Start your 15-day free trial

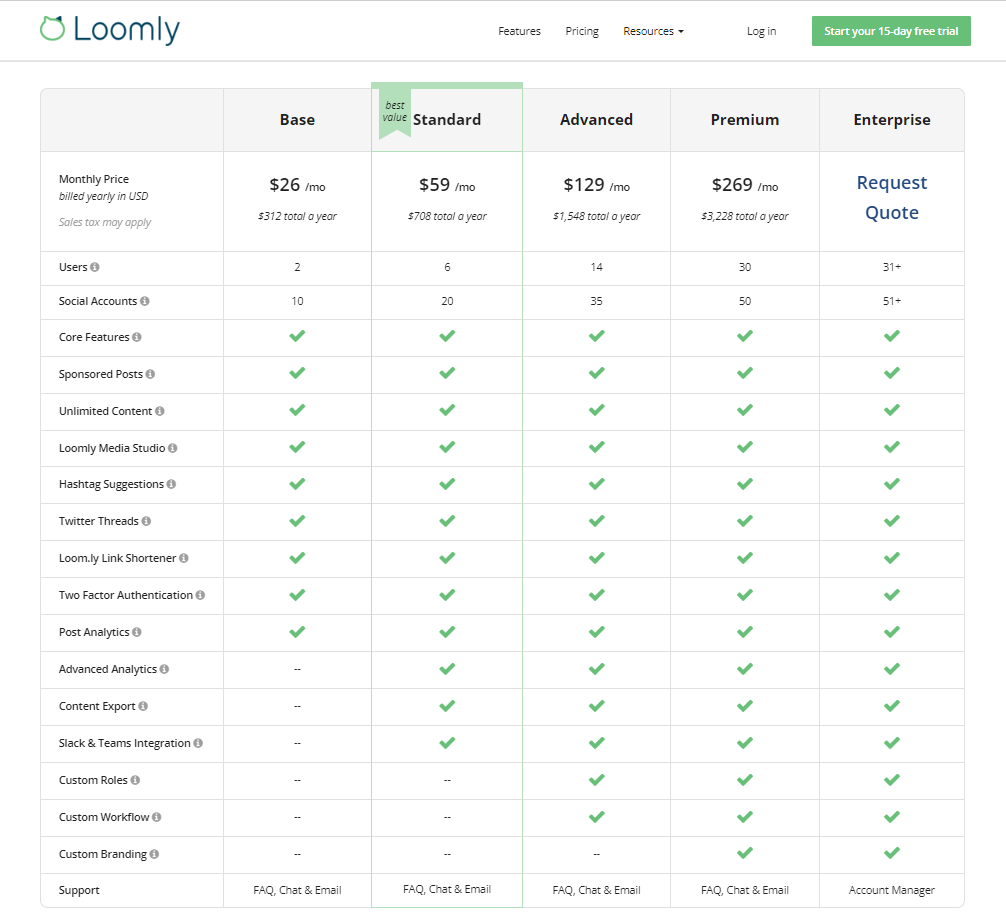891,31
